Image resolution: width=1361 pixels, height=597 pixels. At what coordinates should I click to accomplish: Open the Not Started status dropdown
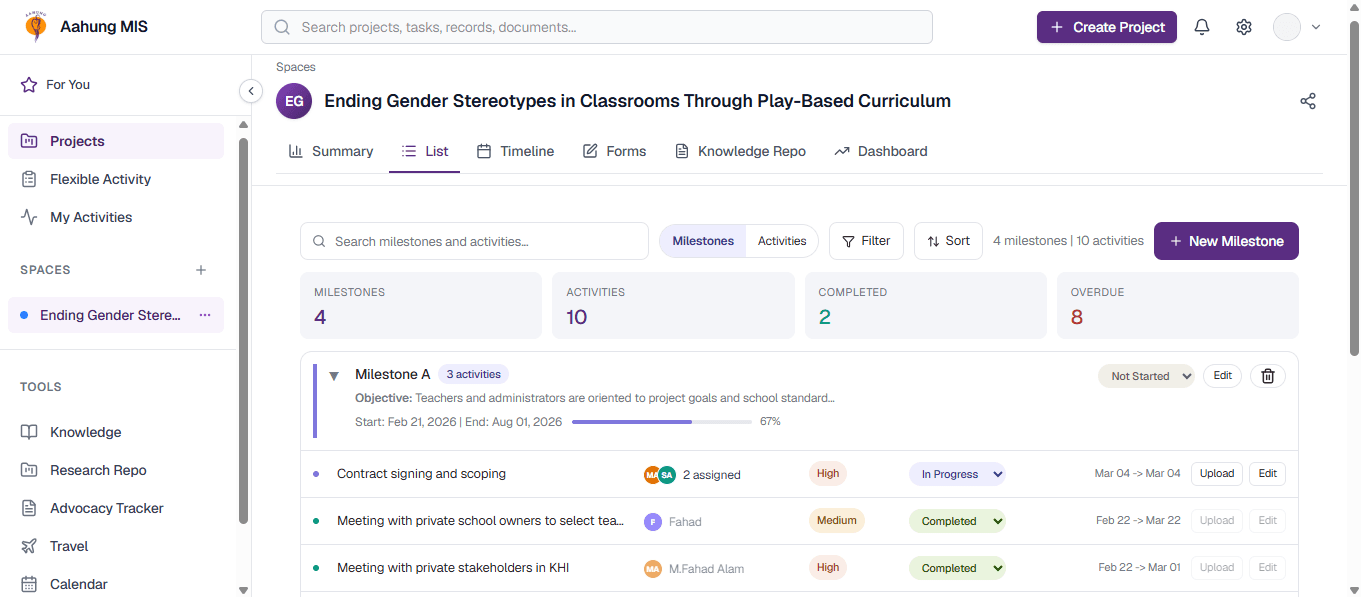pyautogui.click(x=1146, y=376)
